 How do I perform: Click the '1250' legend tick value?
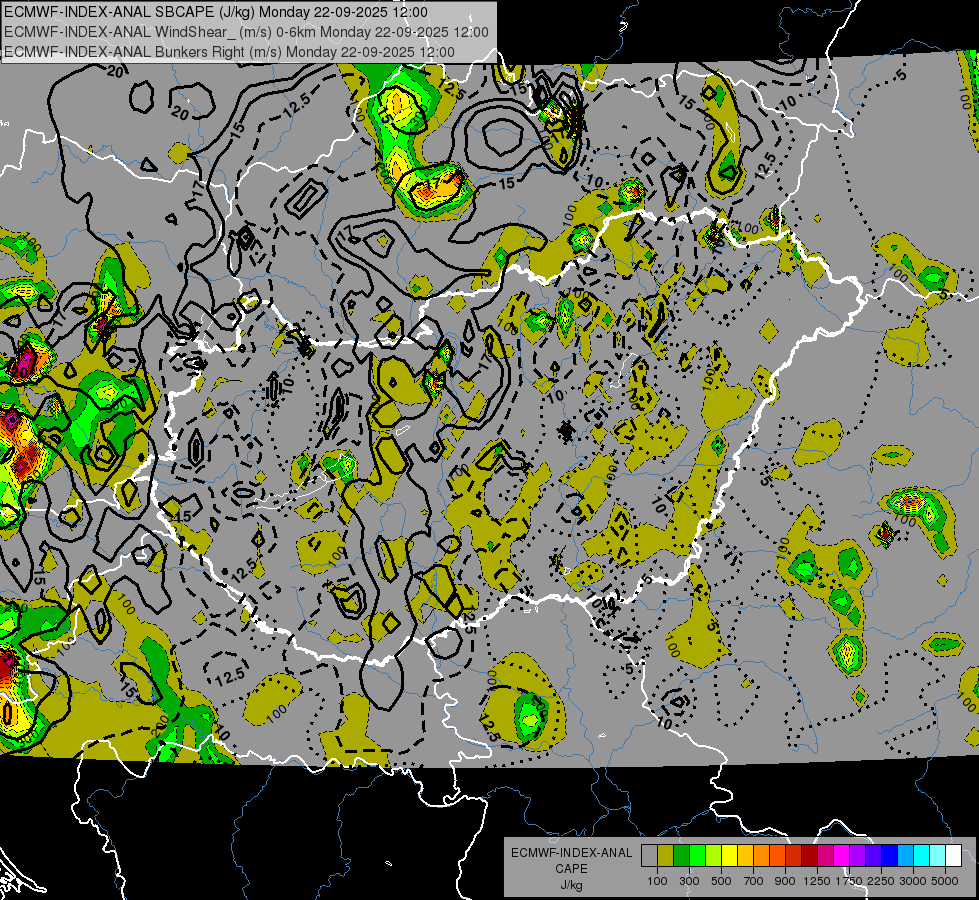pos(817,881)
